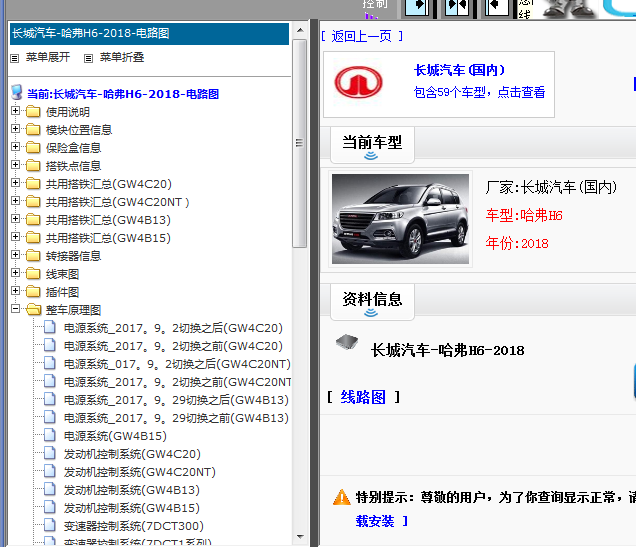636x547 pixels.
Task: Expand 共用搭铁汇总(GW4B15) plus toggle
Action: [15, 236]
